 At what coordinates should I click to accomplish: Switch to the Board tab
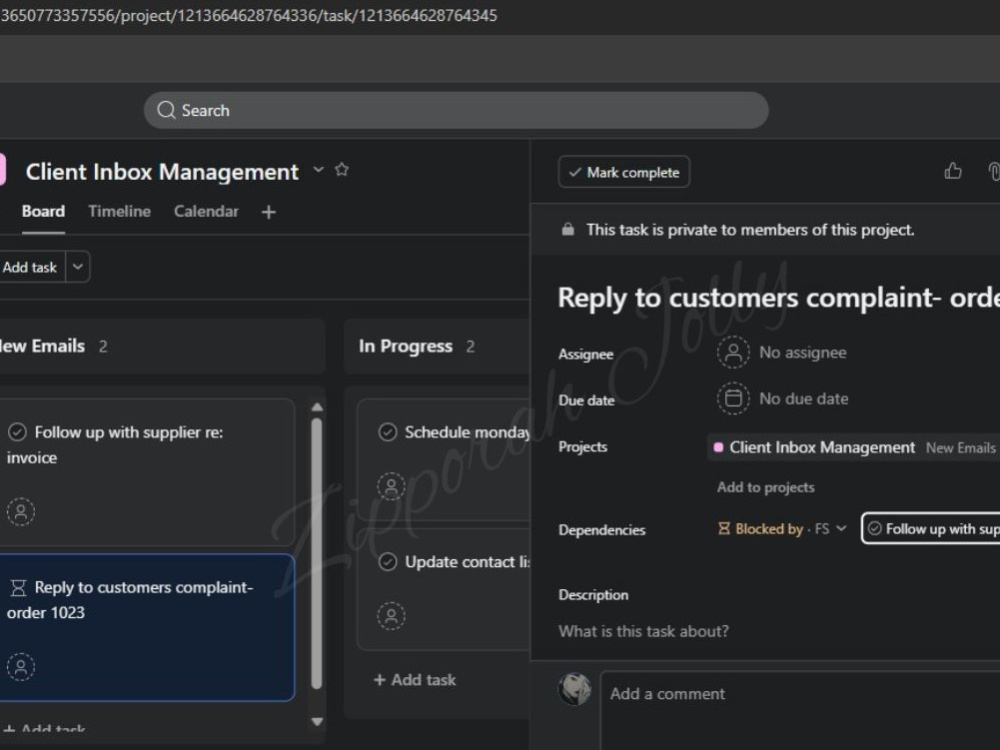click(x=43, y=211)
